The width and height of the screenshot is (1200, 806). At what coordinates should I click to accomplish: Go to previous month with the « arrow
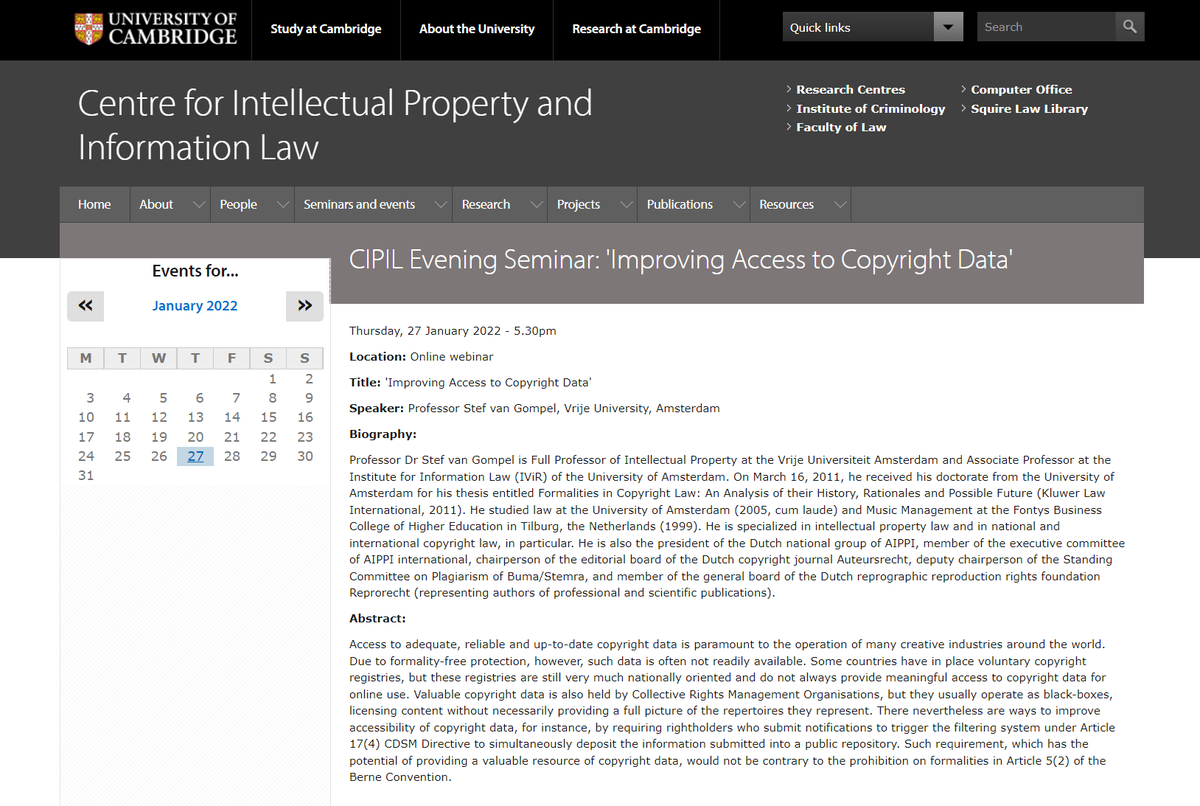(85, 306)
